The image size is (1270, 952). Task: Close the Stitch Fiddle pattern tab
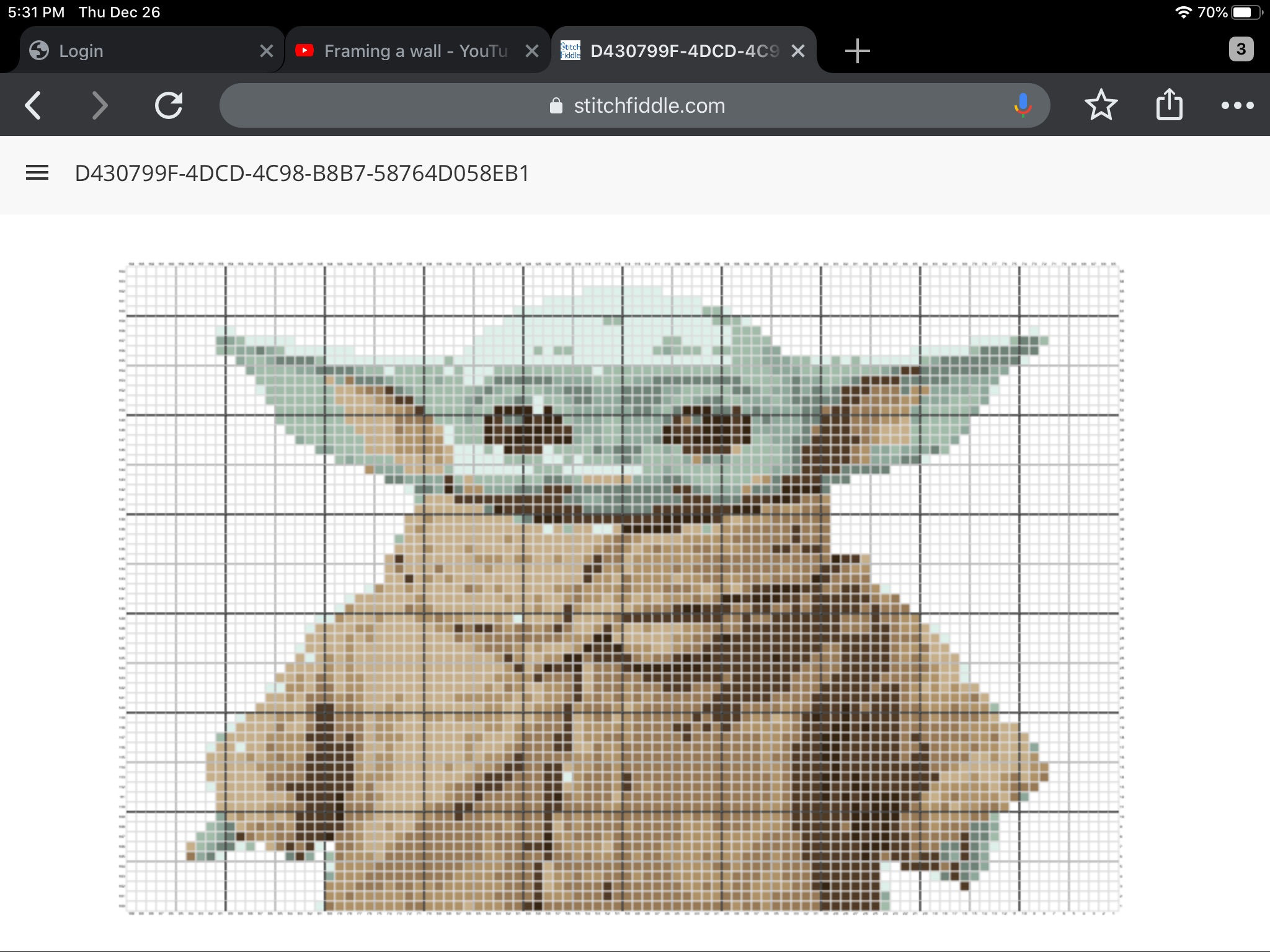[799, 51]
